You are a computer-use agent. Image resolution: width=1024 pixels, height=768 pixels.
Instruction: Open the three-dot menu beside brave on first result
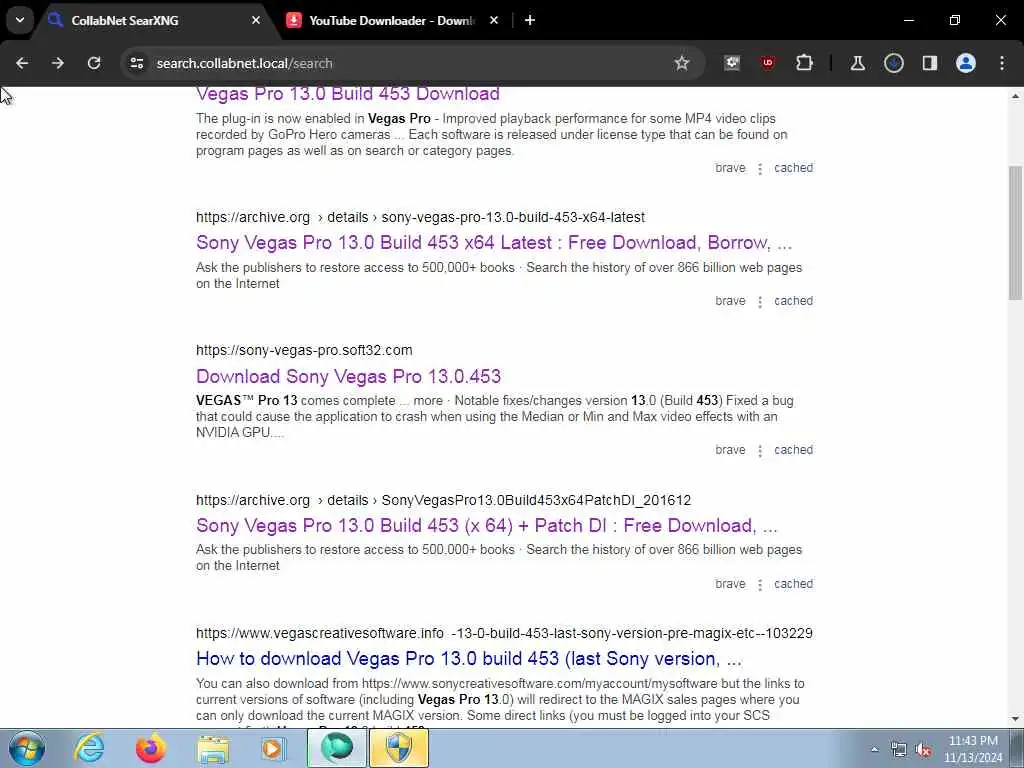tap(760, 169)
